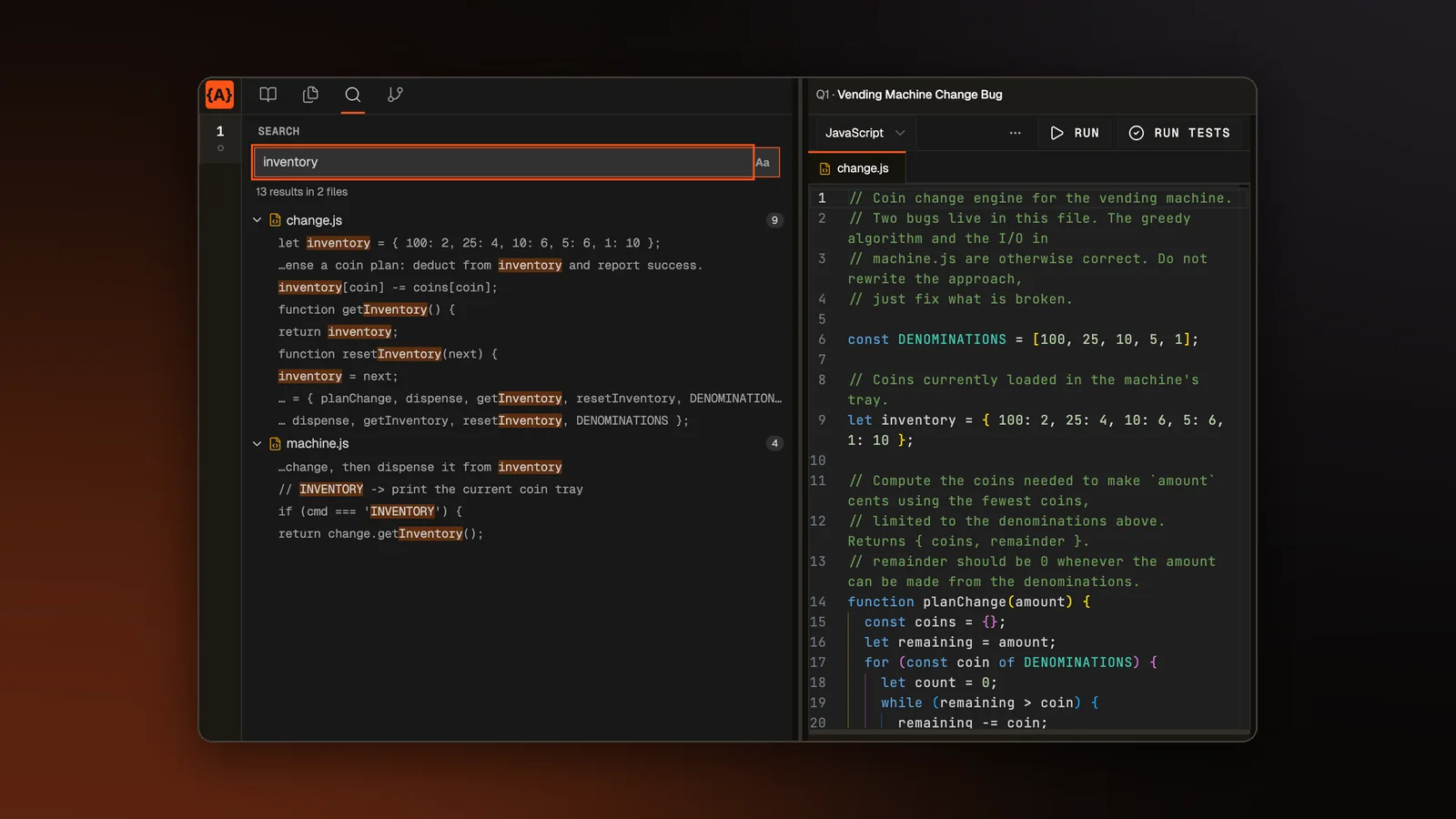Viewport: 1456px width, 819px height.
Task: Click question number 1 in sidebar
Action: pos(220,132)
